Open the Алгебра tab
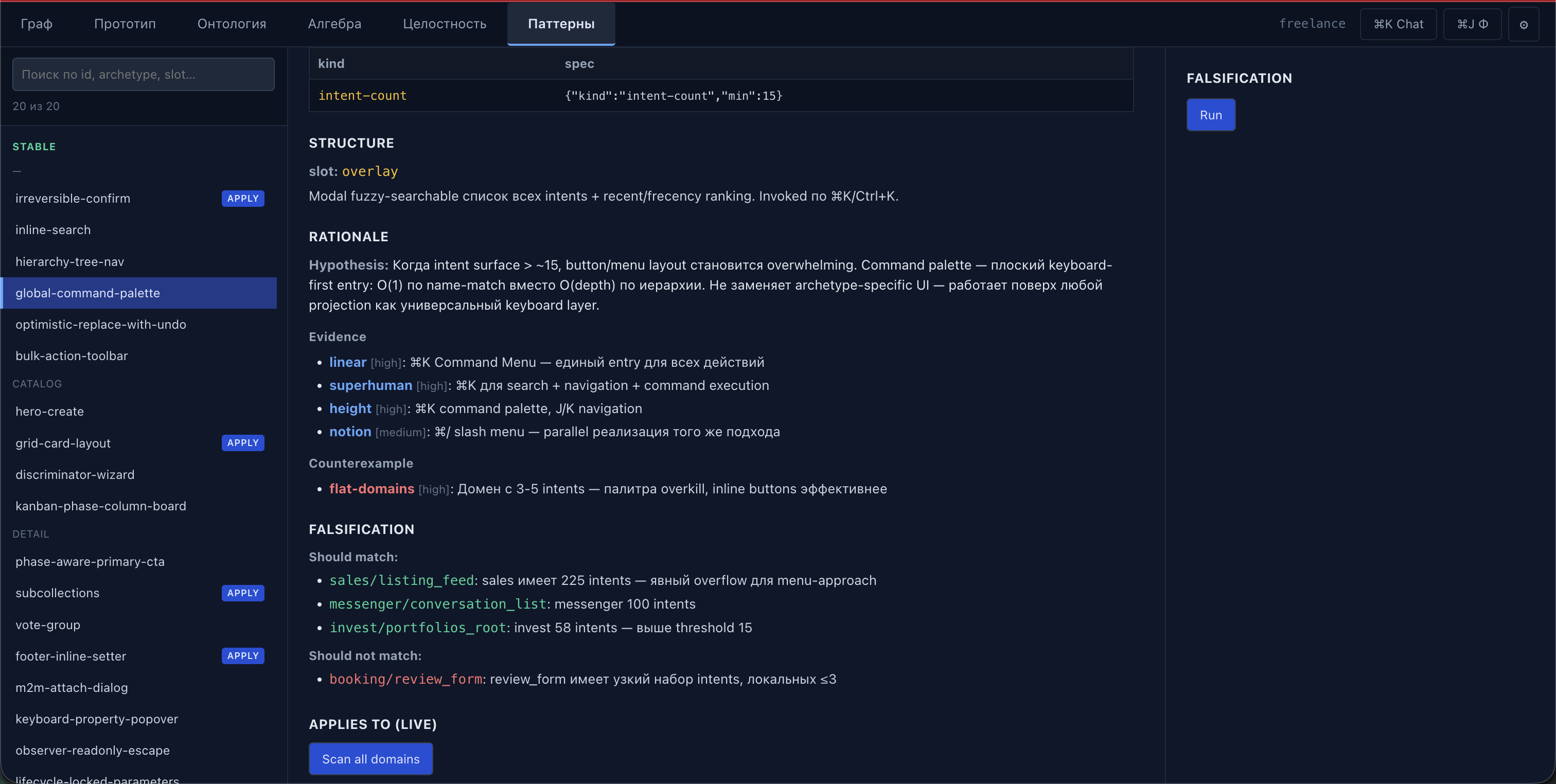Viewport: 1556px width, 784px height. [x=334, y=24]
